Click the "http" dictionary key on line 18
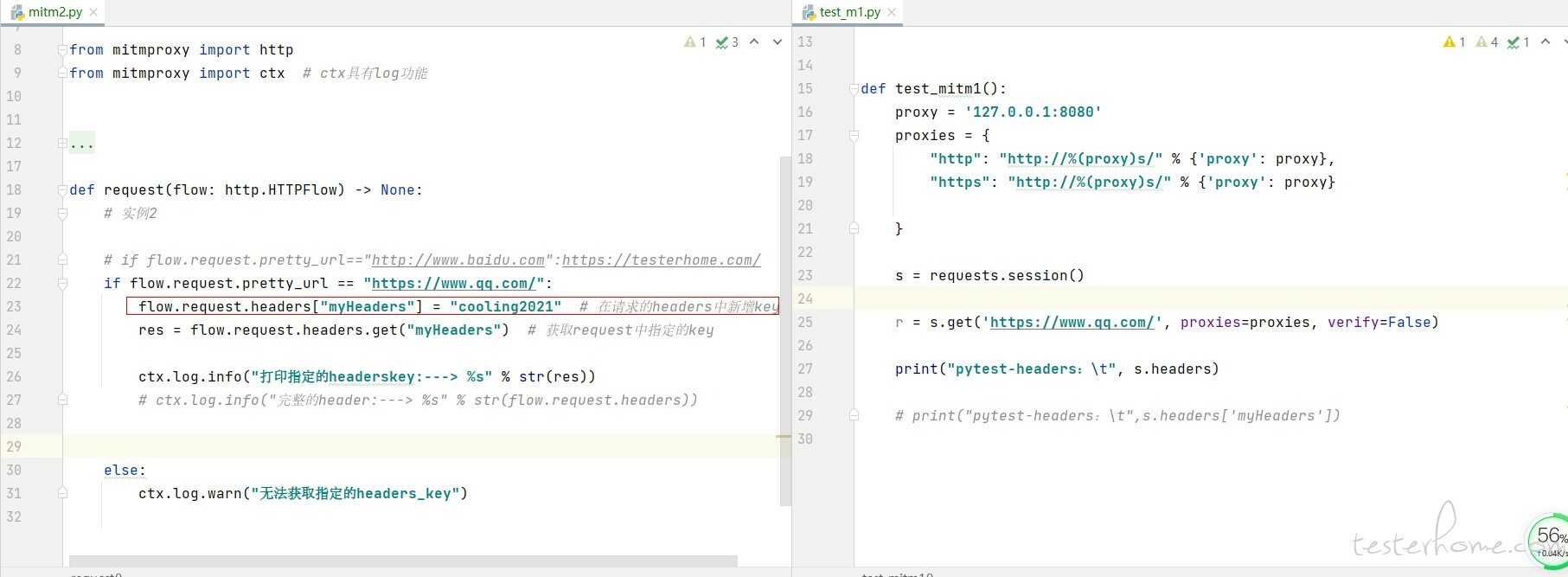 (x=956, y=158)
